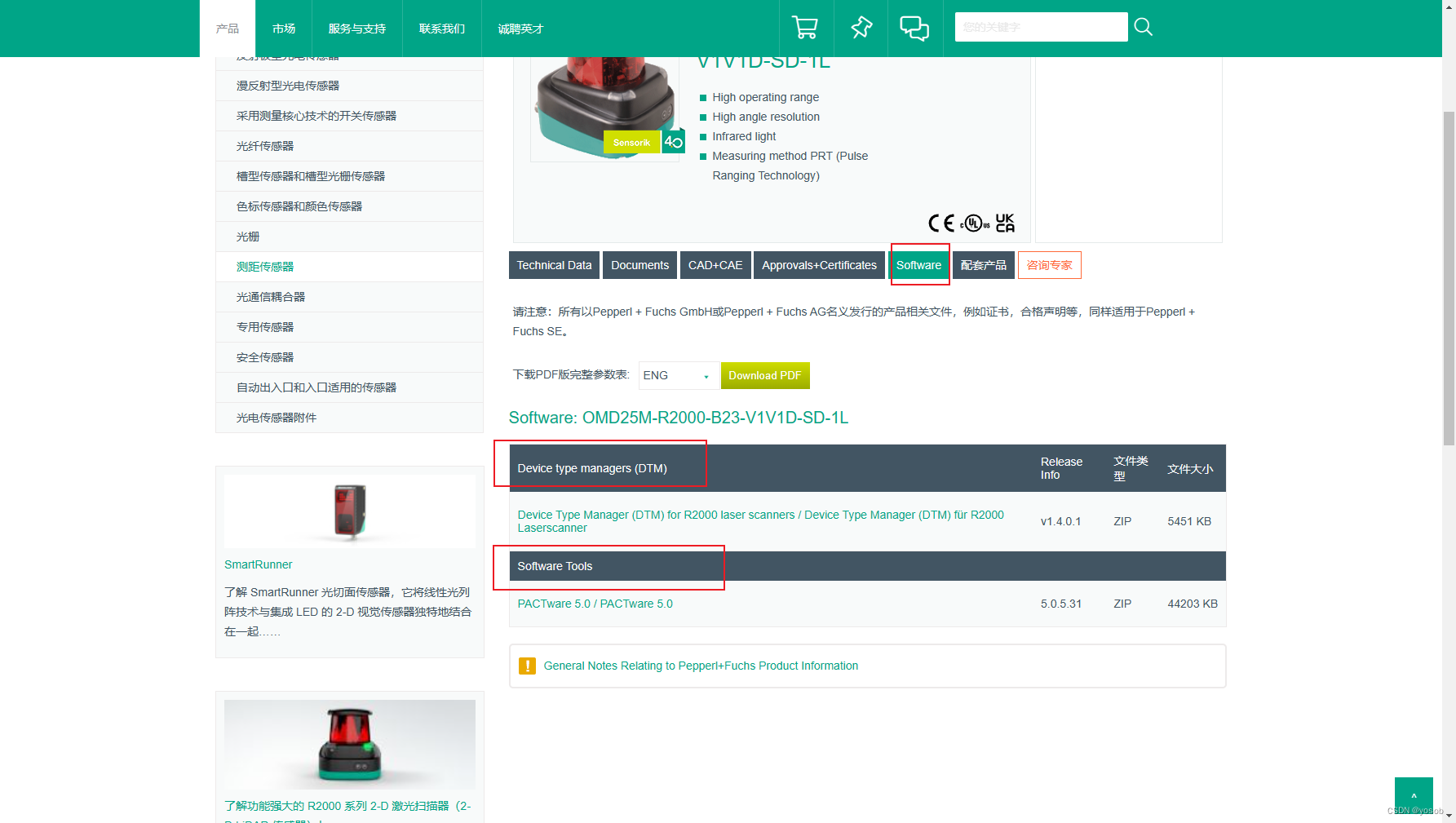Select 自动出入口和入口适用的传感器 in sidebar

349,387
